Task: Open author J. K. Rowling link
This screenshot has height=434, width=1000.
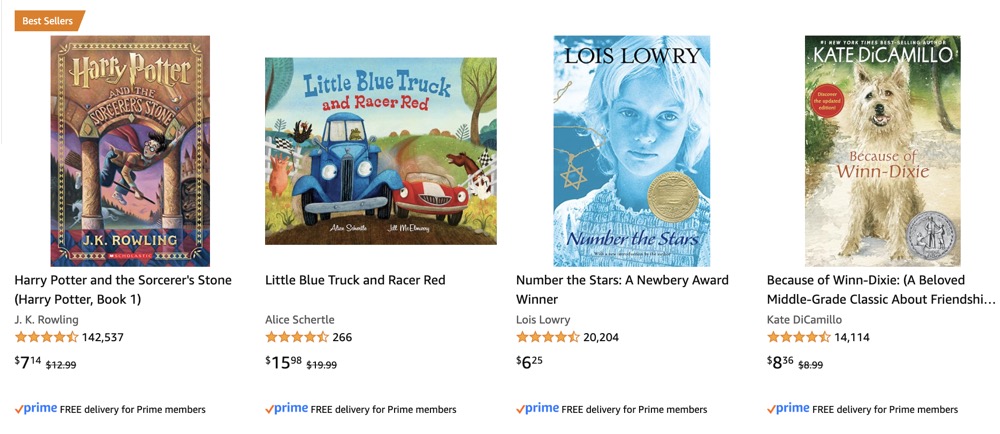Action: click(x=47, y=319)
